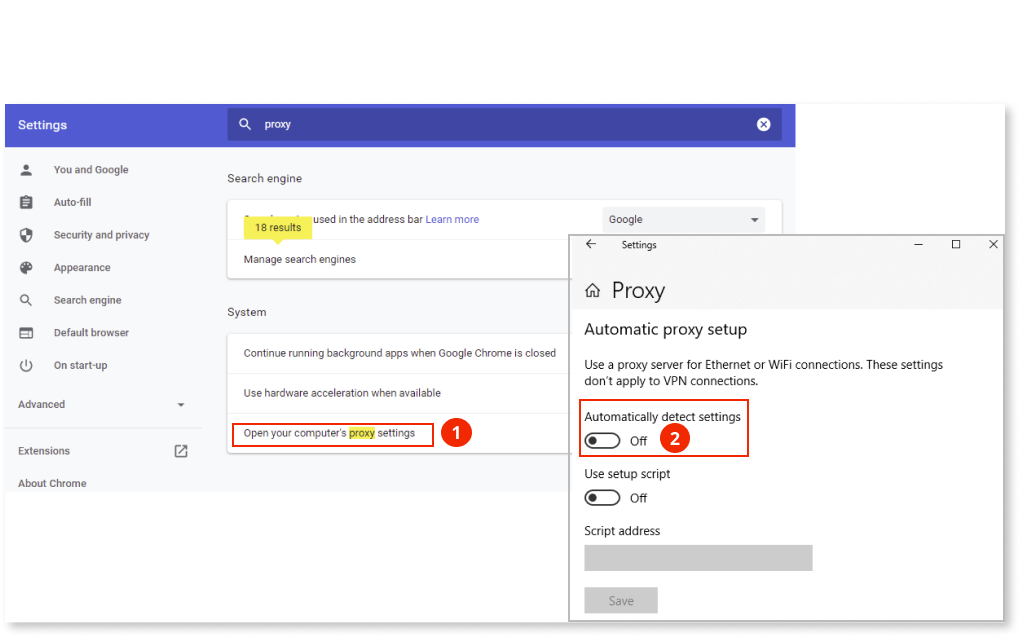
Task: Open the Search engine sidebar item
Action: 87,300
